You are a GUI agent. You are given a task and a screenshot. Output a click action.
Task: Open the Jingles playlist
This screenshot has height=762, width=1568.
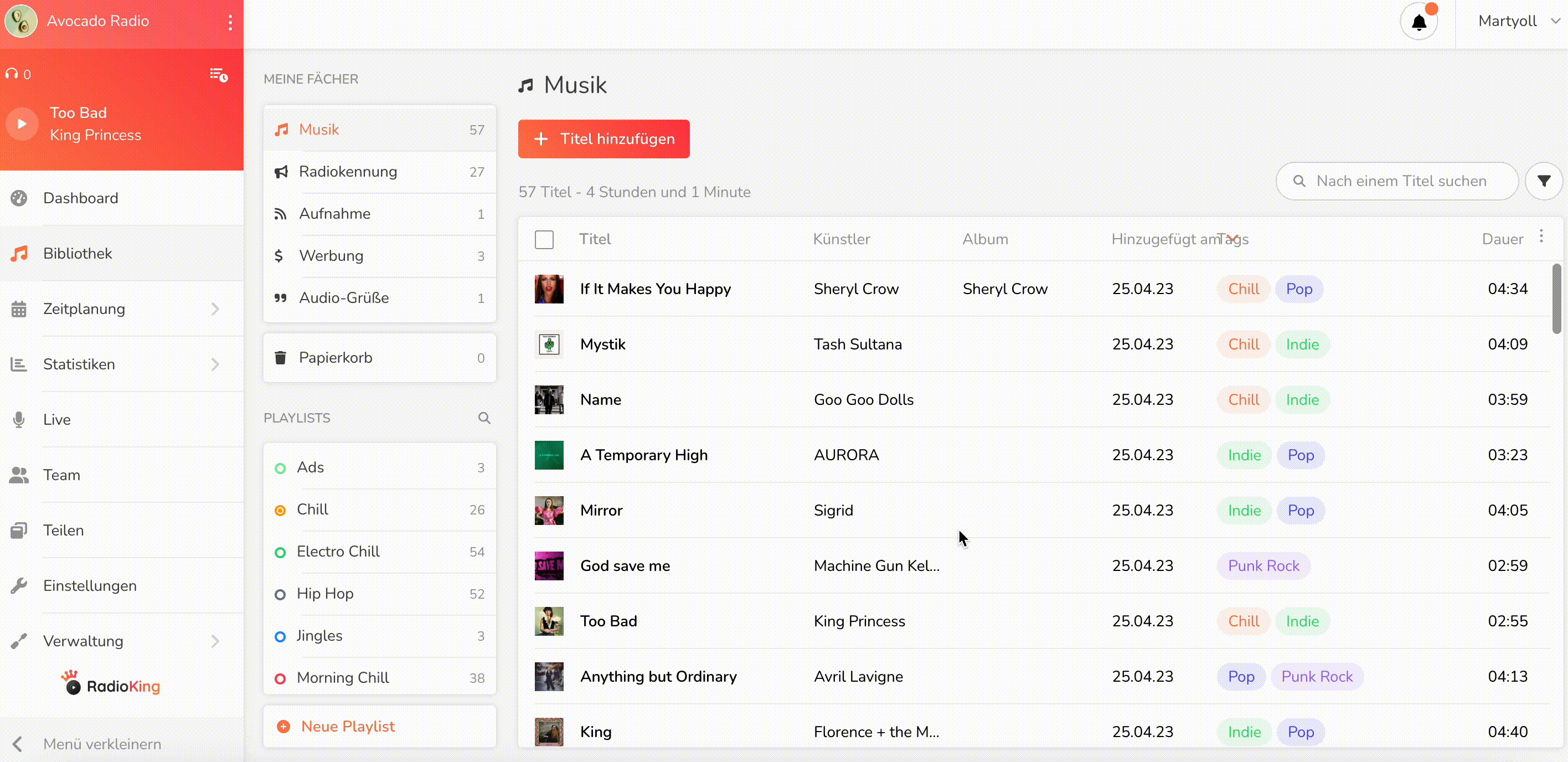[x=379, y=635]
